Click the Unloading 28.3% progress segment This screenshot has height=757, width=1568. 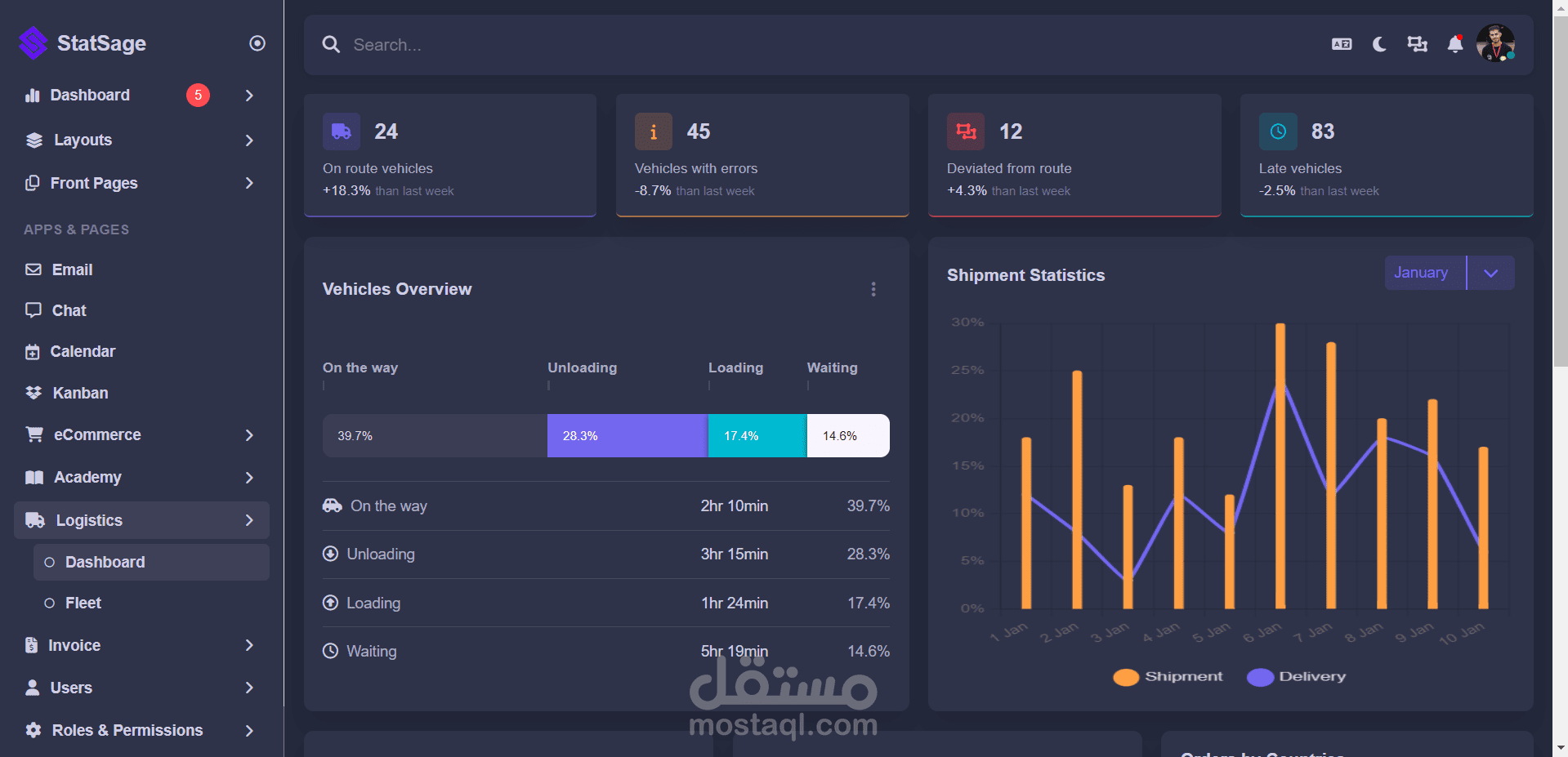[627, 435]
